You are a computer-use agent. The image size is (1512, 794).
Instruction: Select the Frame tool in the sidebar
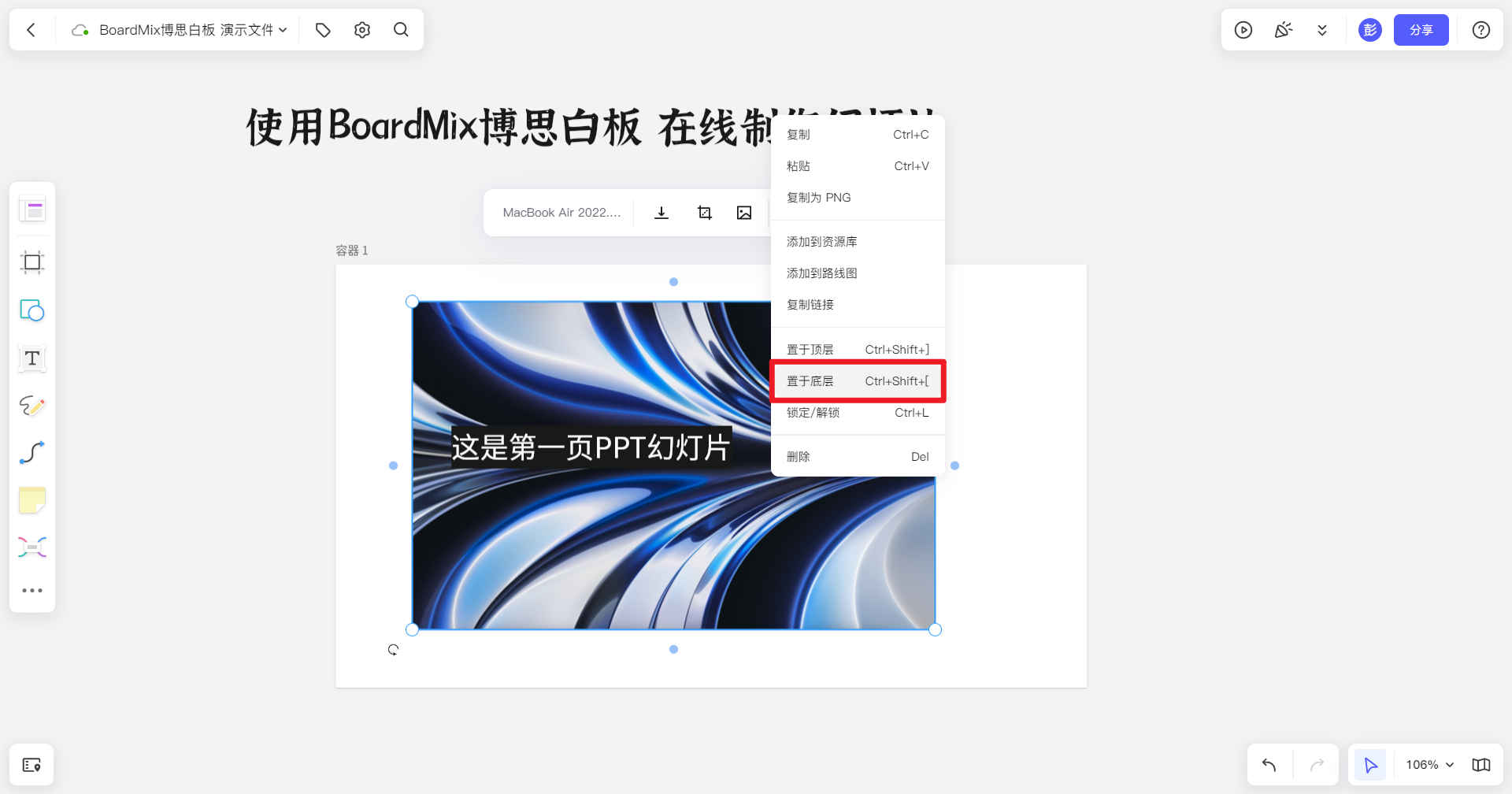pyautogui.click(x=31, y=263)
